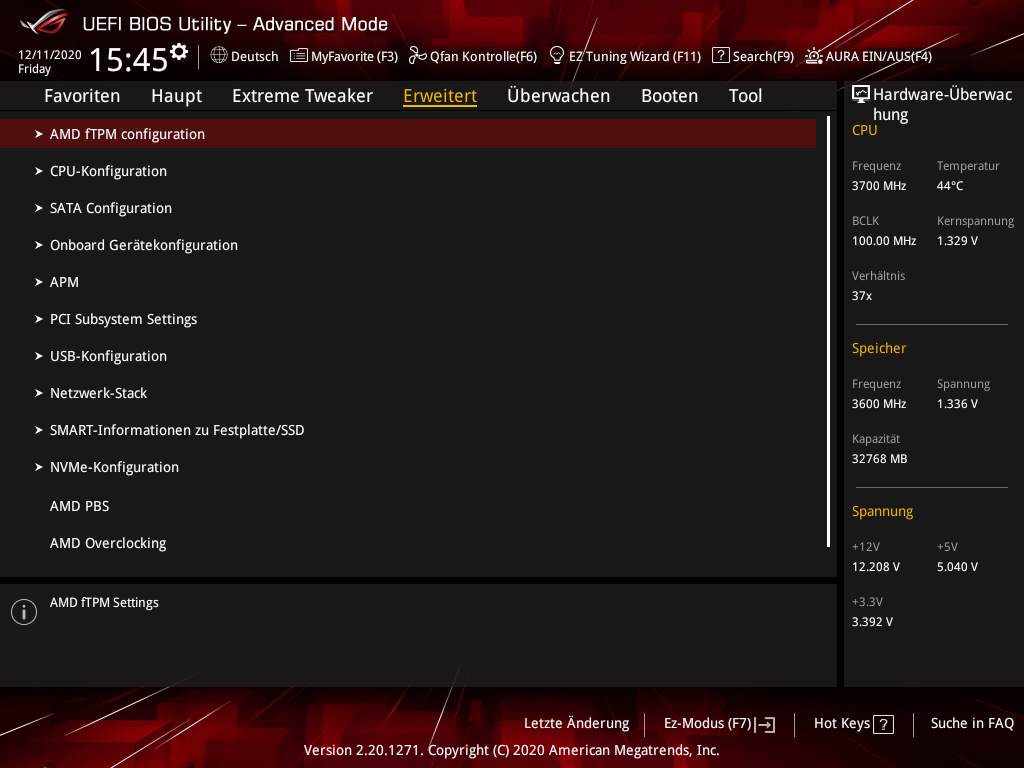Viewport: 1024px width, 768px height.
Task: Click the 15:45 clock display
Action: click(129, 59)
